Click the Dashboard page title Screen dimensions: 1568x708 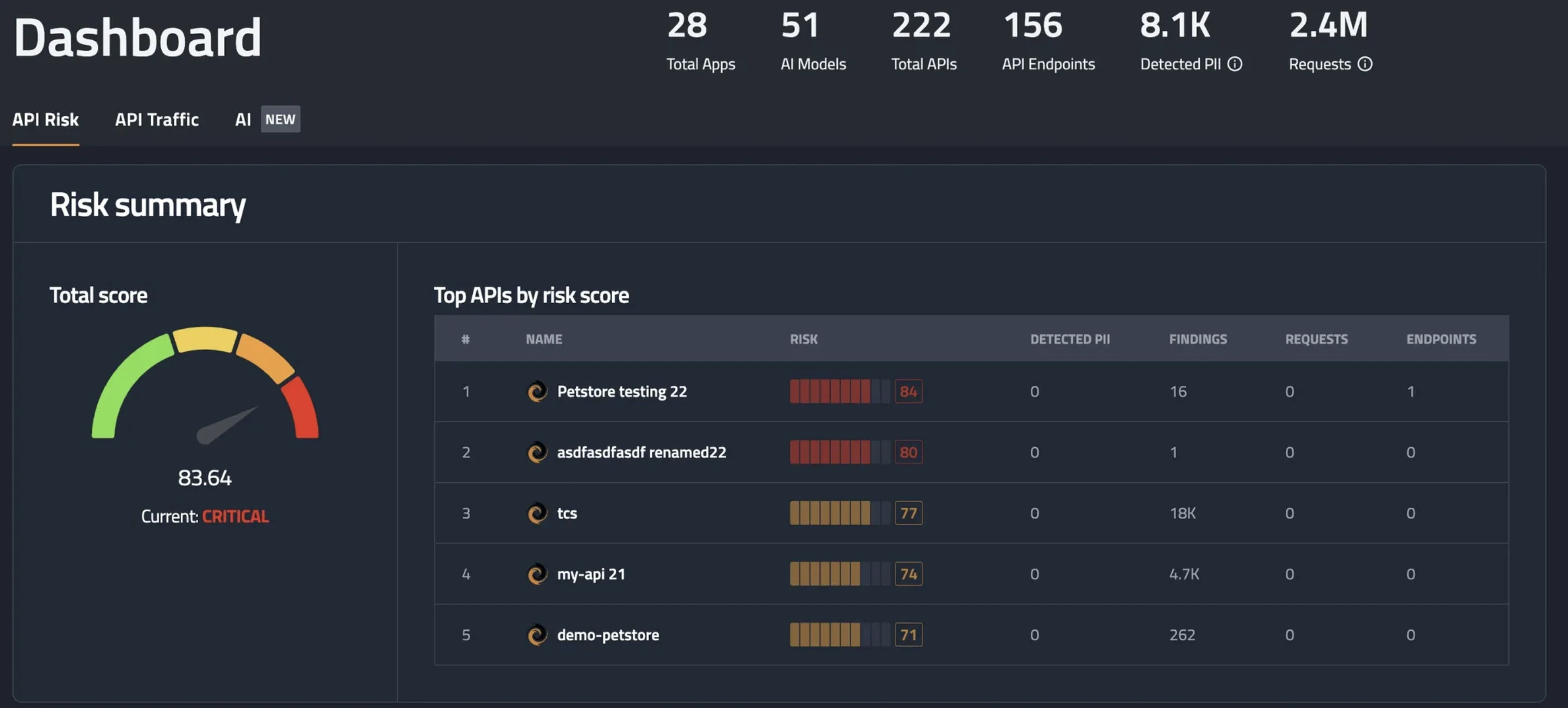pos(138,37)
